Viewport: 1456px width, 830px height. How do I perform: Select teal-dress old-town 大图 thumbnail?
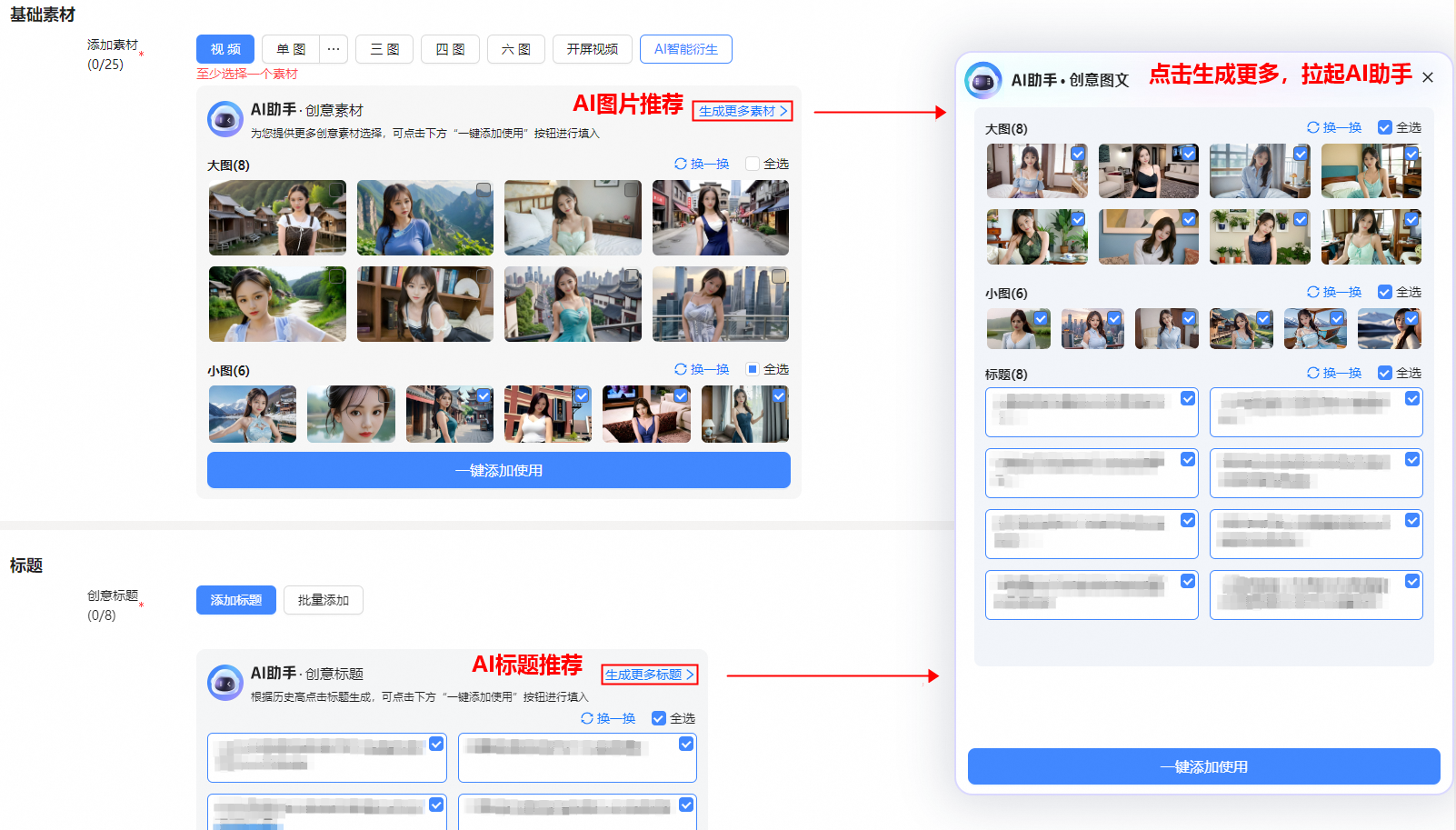tap(573, 304)
